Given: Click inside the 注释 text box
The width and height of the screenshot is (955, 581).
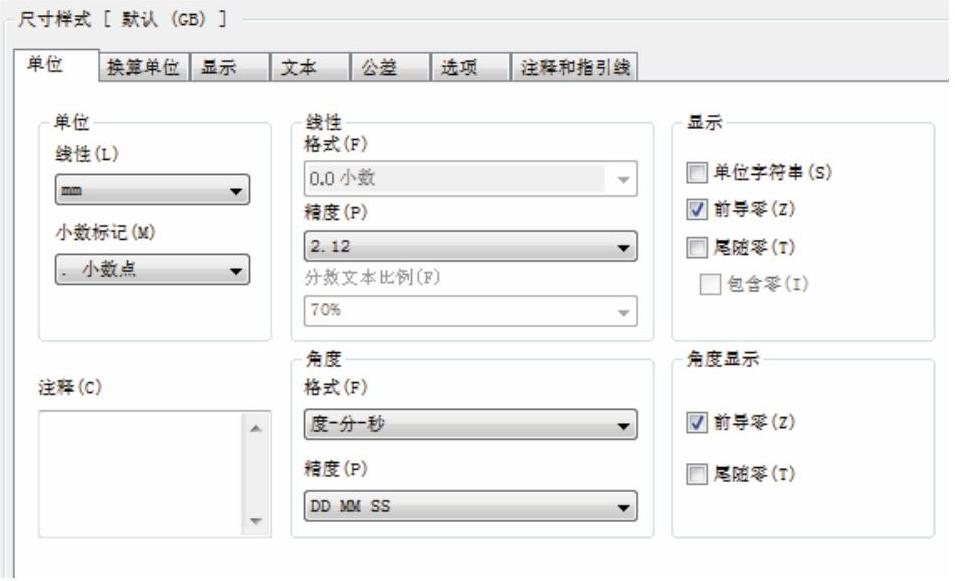Looking at the screenshot, I should coord(141,474).
